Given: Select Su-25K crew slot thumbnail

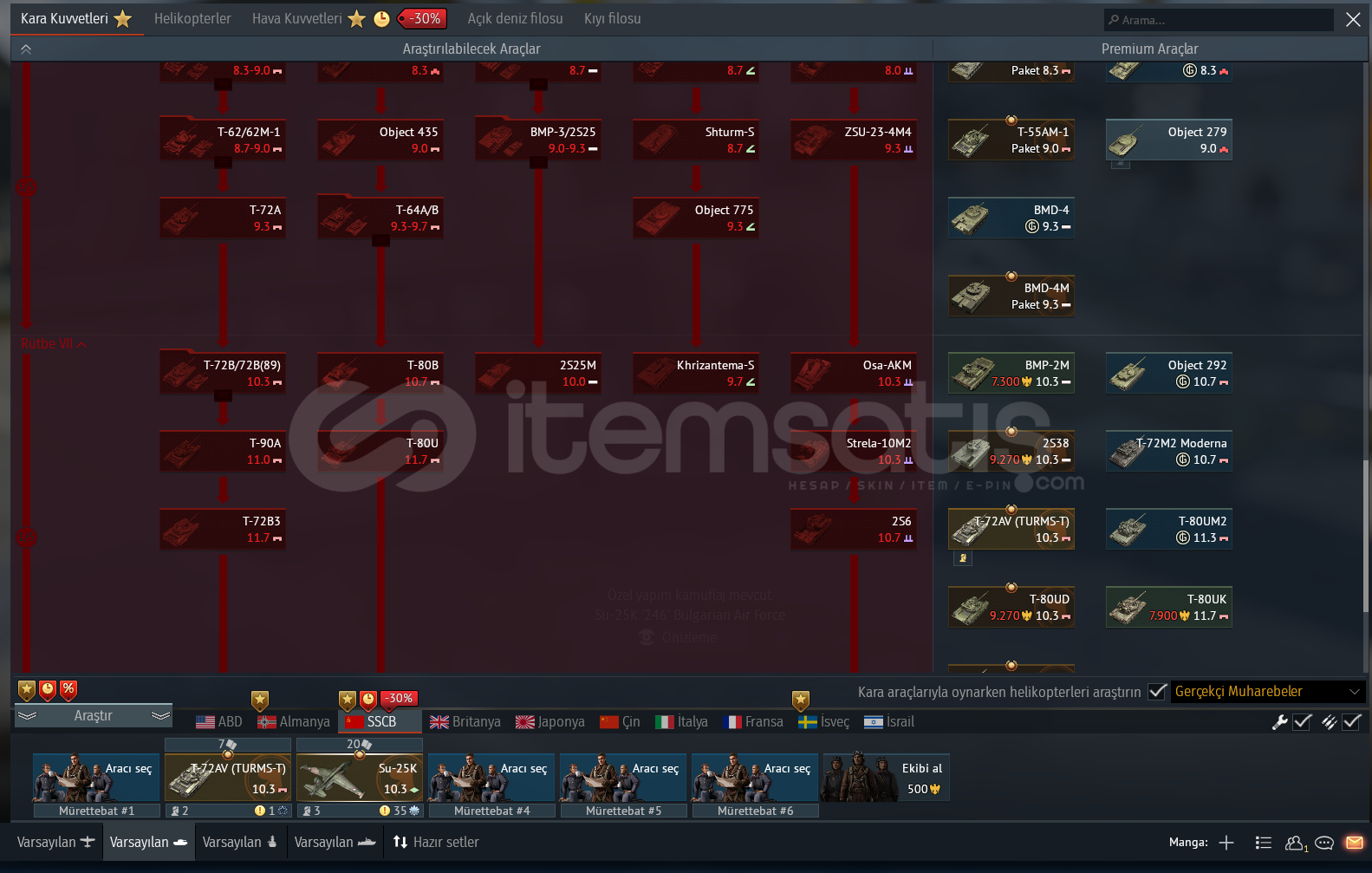Looking at the screenshot, I should 360,777.
